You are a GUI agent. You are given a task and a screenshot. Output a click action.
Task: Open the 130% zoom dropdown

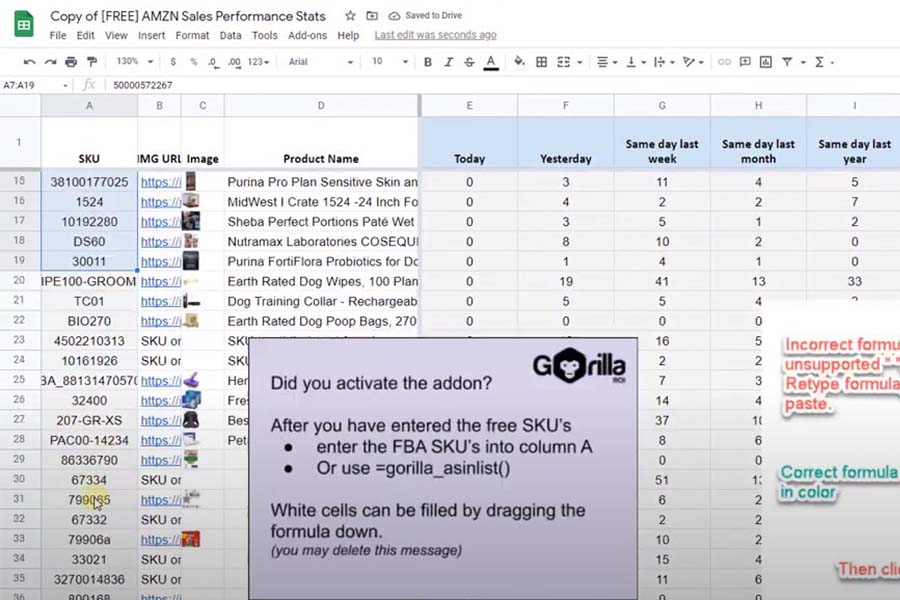tap(134, 61)
